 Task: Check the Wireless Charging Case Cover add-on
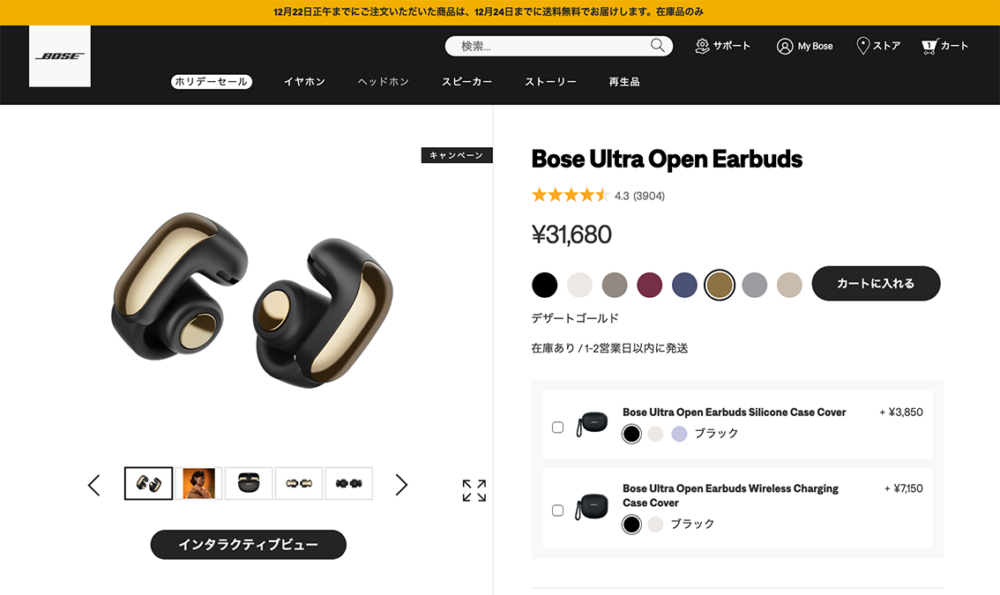[x=557, y=510]
